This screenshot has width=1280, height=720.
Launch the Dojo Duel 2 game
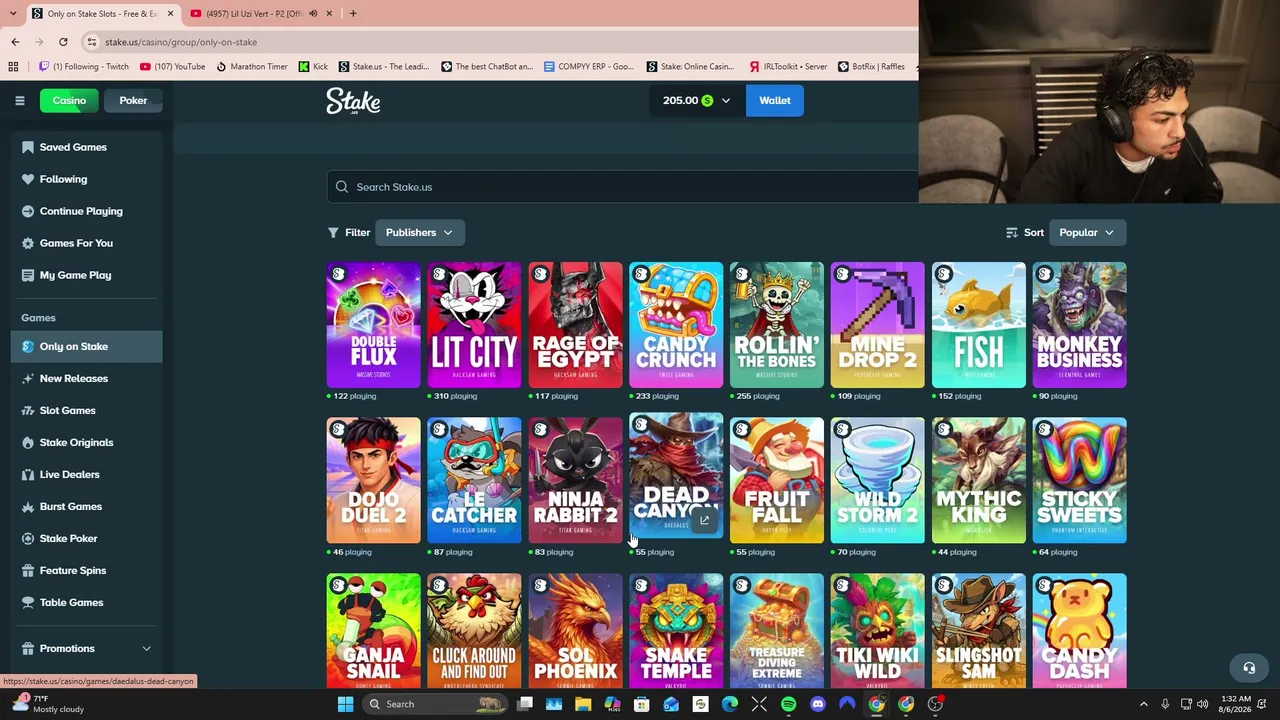tap(373, 481)
